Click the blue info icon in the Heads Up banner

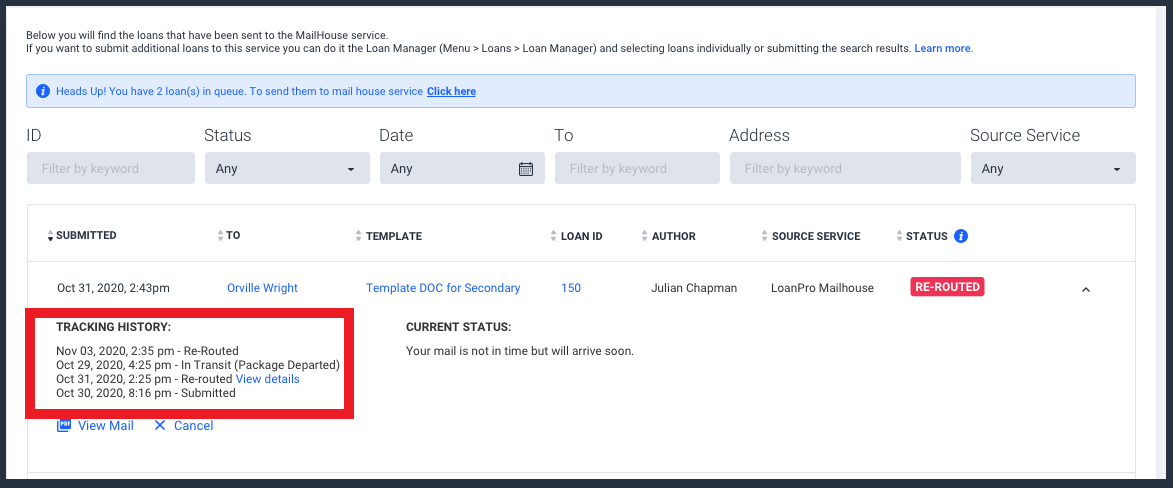pos(43,91)
